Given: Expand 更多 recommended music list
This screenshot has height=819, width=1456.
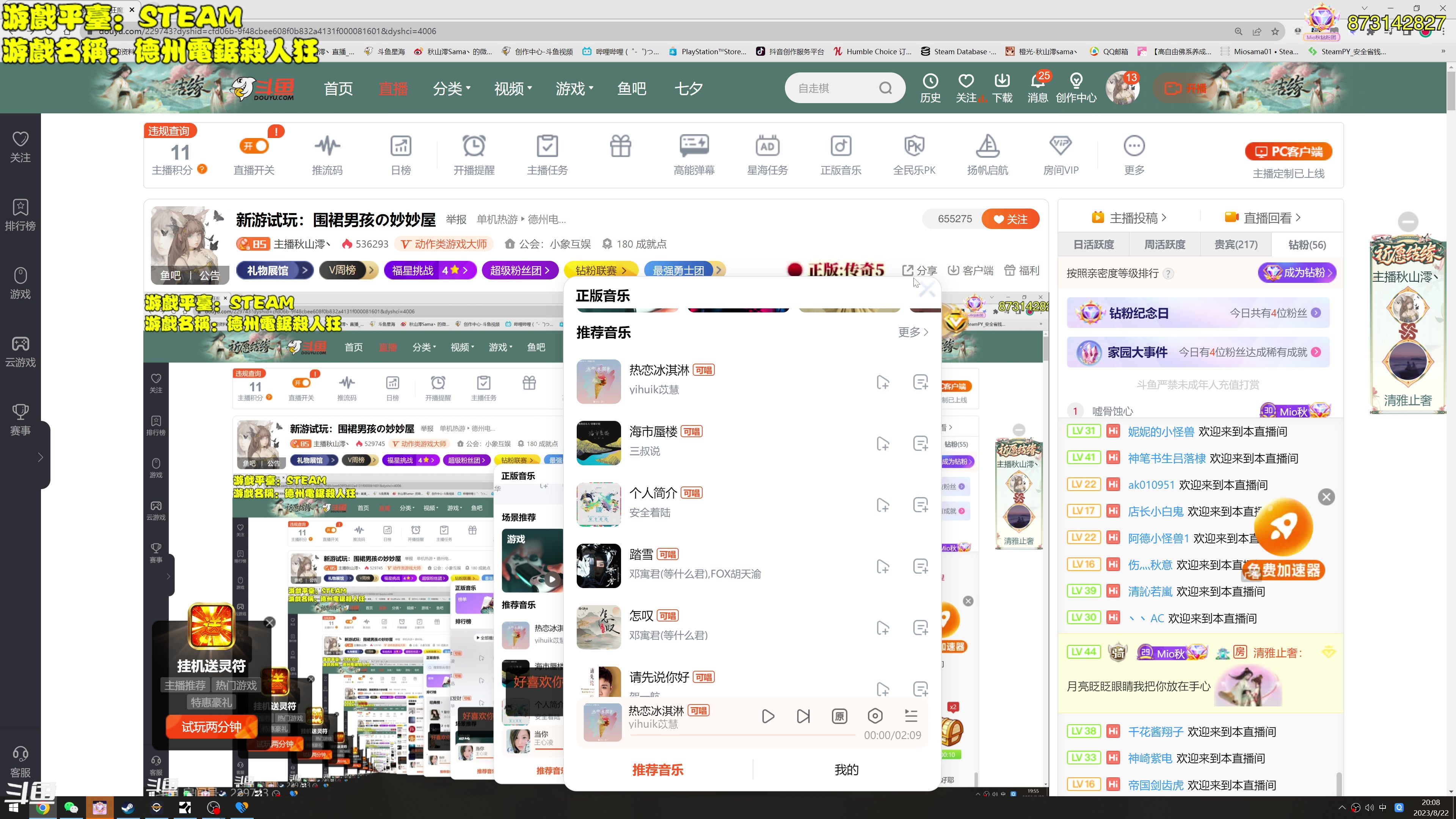Looking at the screenshot, I should pos(913,333).
